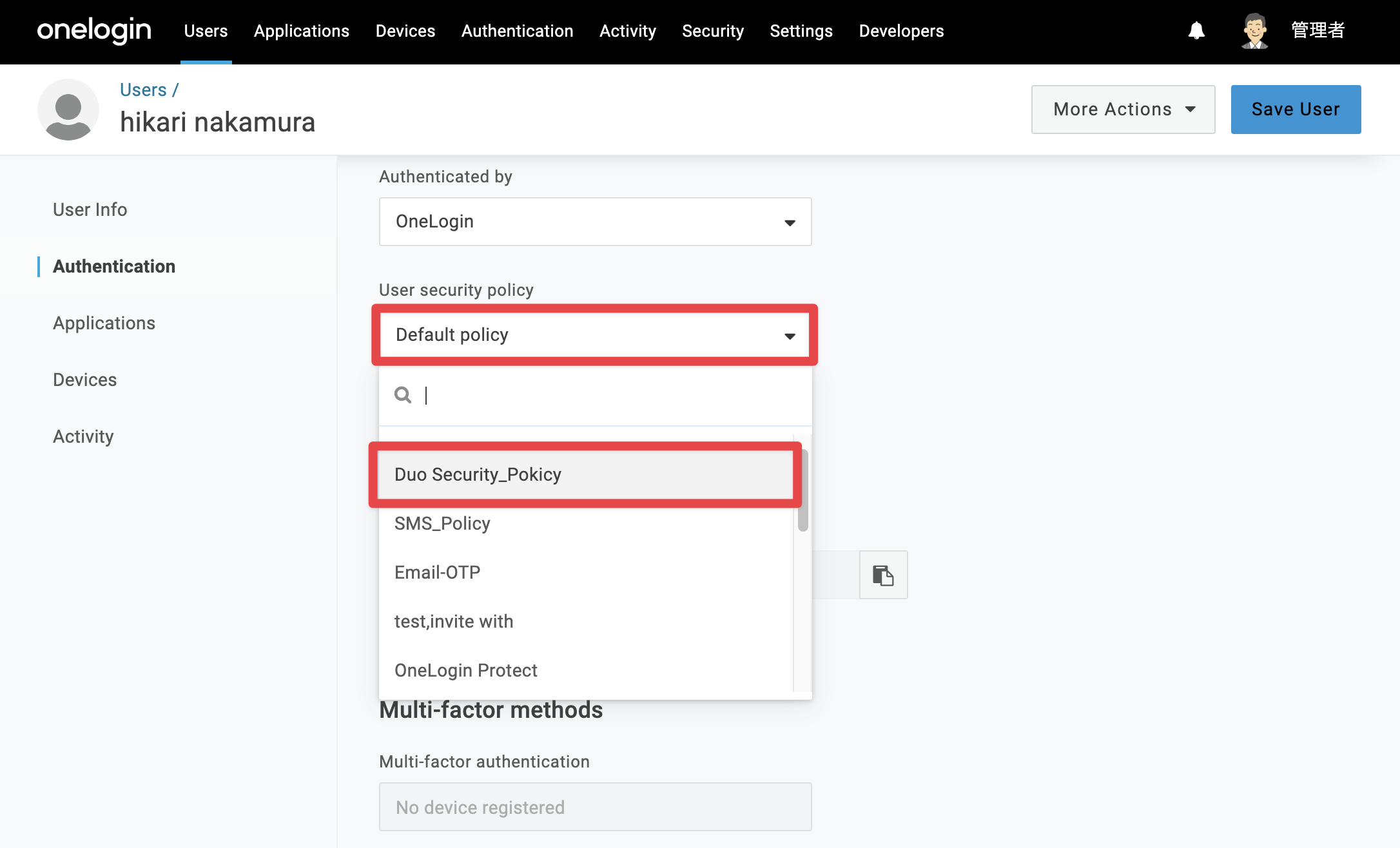Open the Applications top menu

pyautogui.click(x=302, y=31)
